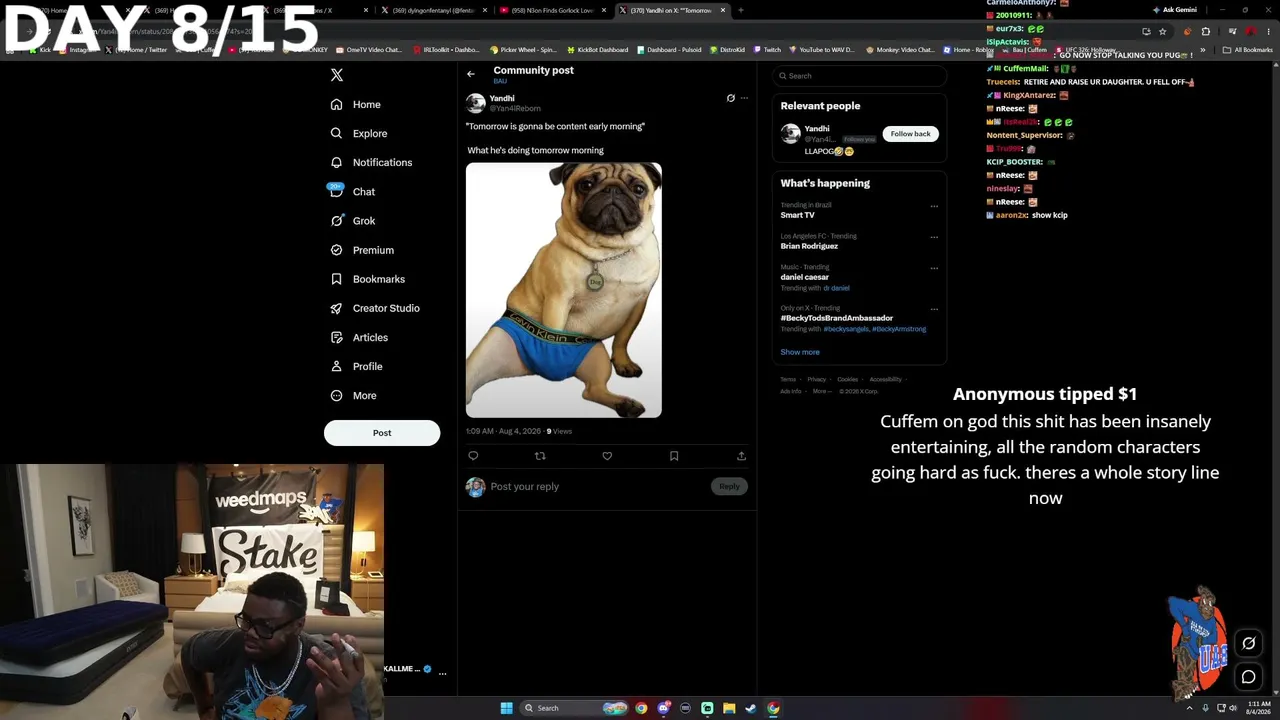Open File Explorer from the taskbar

tap(729, 708)
